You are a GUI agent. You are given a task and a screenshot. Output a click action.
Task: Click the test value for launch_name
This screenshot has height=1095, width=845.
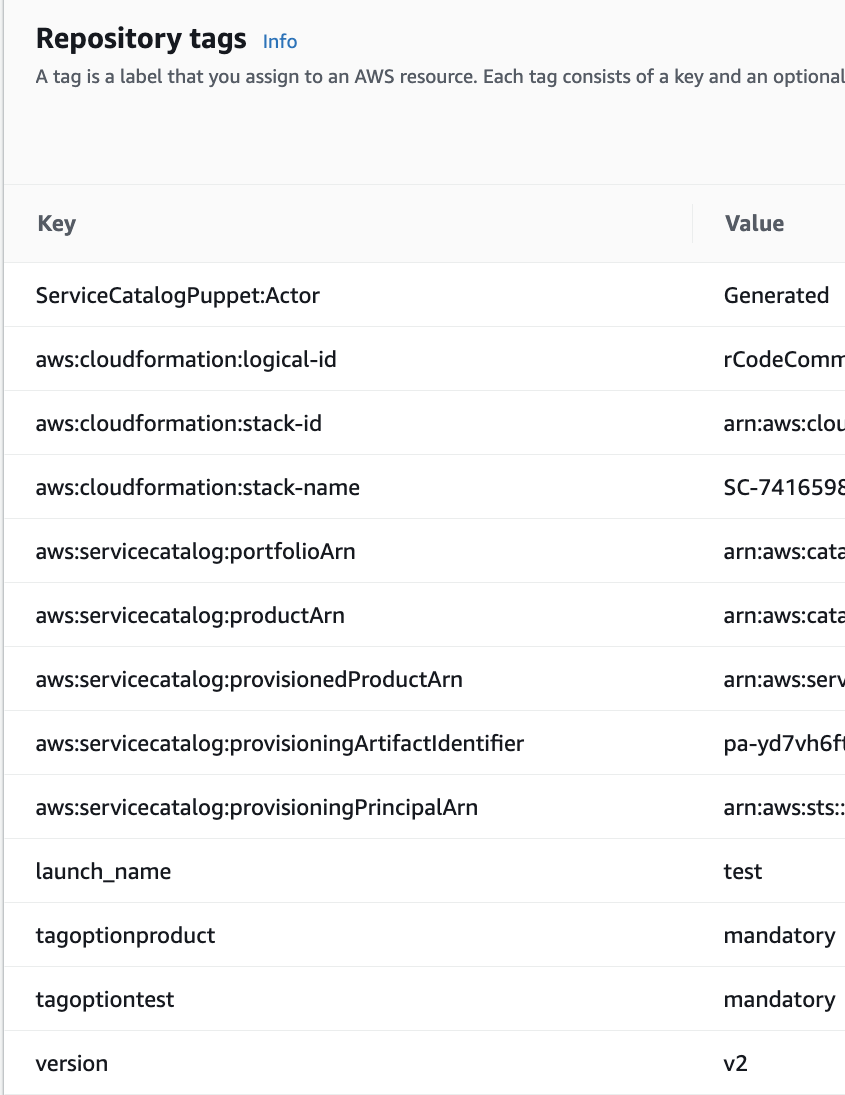point(743,871)
